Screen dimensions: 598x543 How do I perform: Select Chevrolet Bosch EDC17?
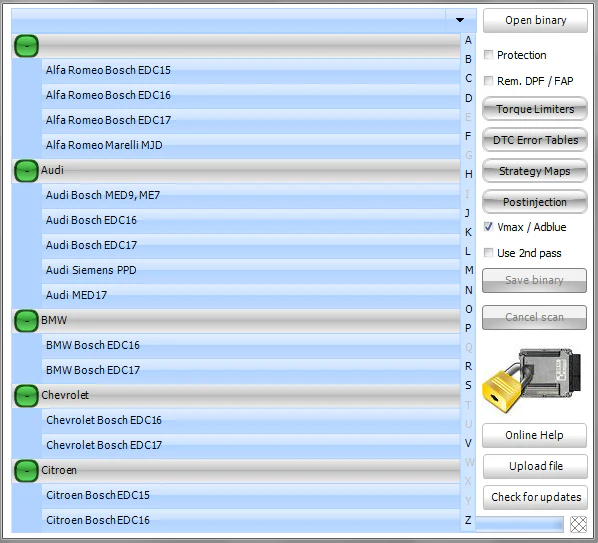tap(251, 445)
